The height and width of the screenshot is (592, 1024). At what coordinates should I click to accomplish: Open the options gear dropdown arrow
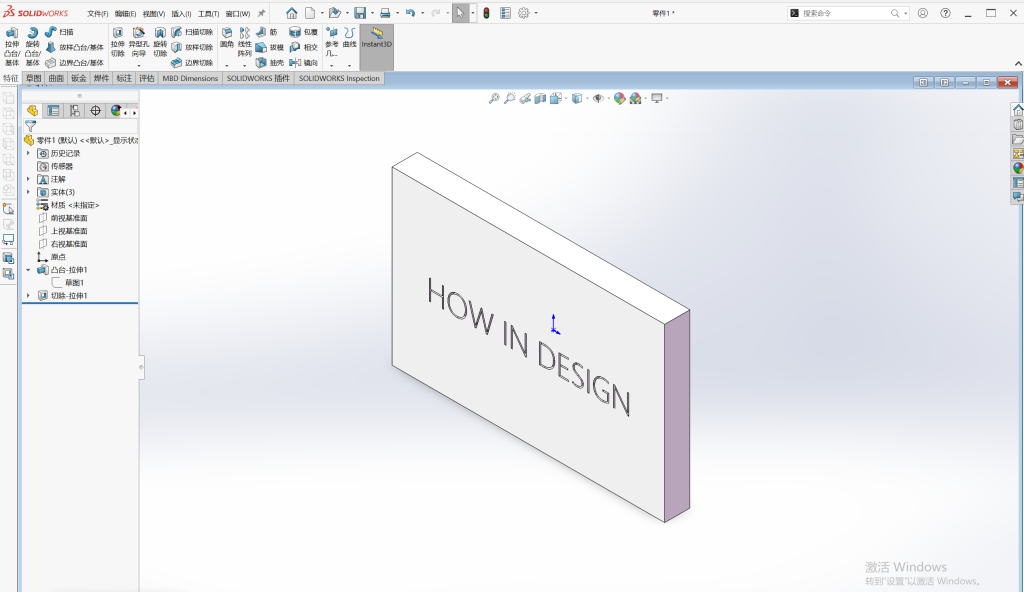tap(536, 13)
